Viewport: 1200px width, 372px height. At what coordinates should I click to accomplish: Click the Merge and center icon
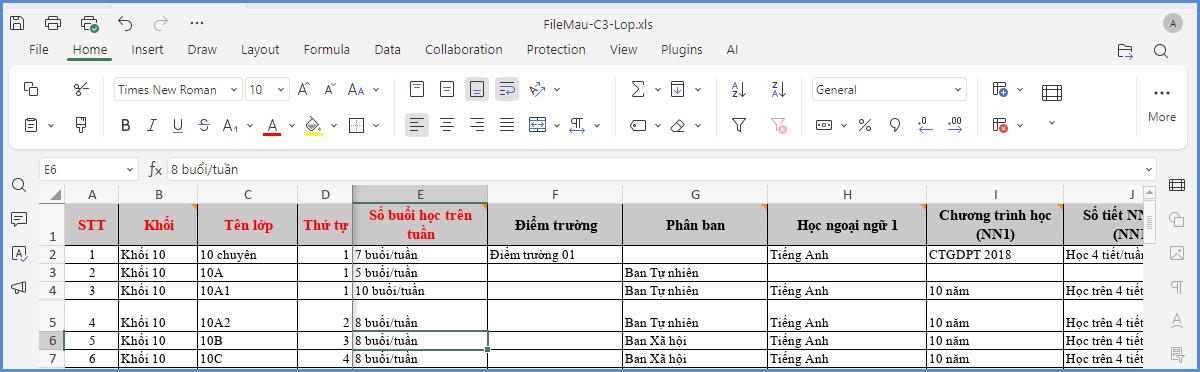point(537,125)
